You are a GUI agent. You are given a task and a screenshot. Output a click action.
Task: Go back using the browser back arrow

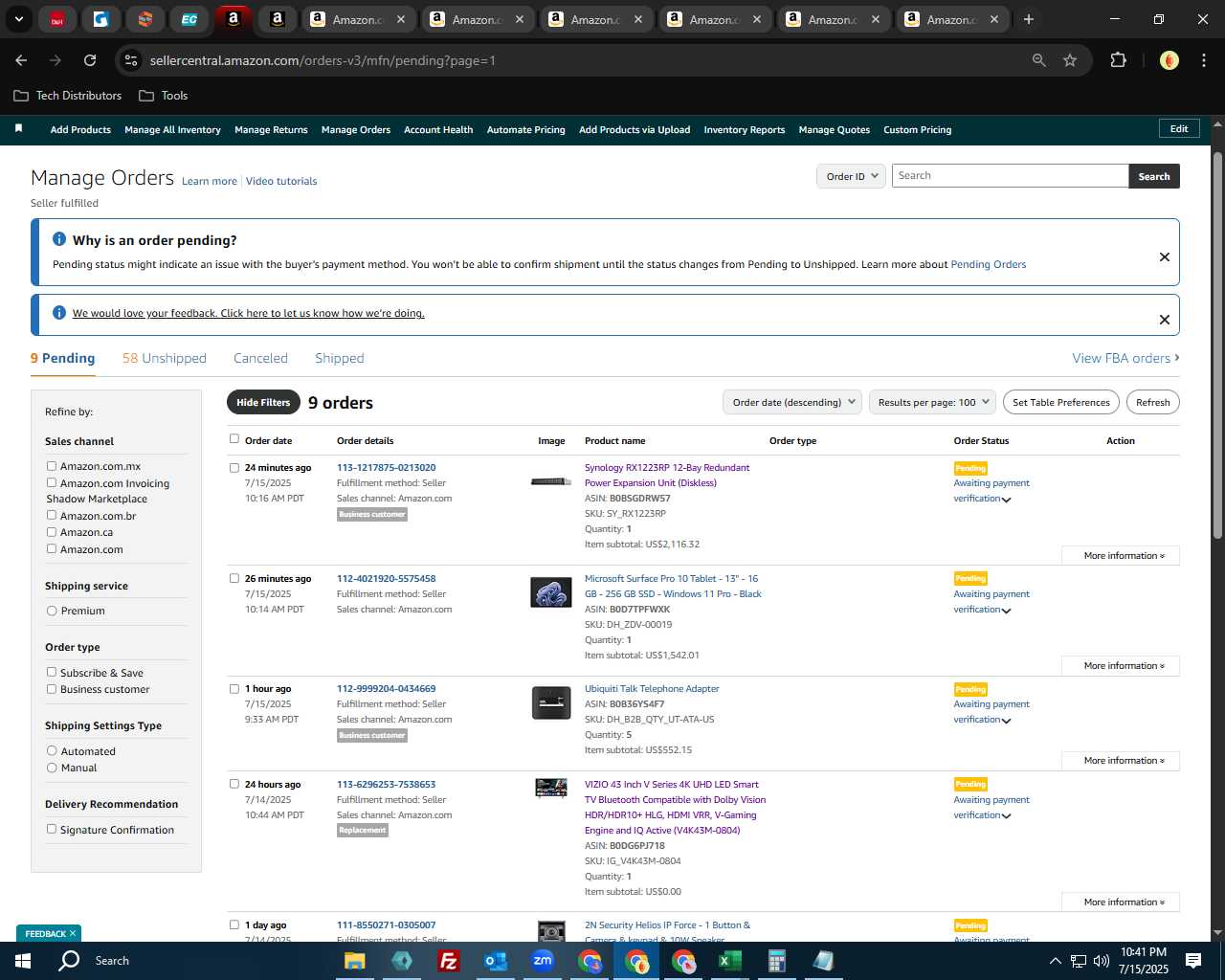pos(21,60)
